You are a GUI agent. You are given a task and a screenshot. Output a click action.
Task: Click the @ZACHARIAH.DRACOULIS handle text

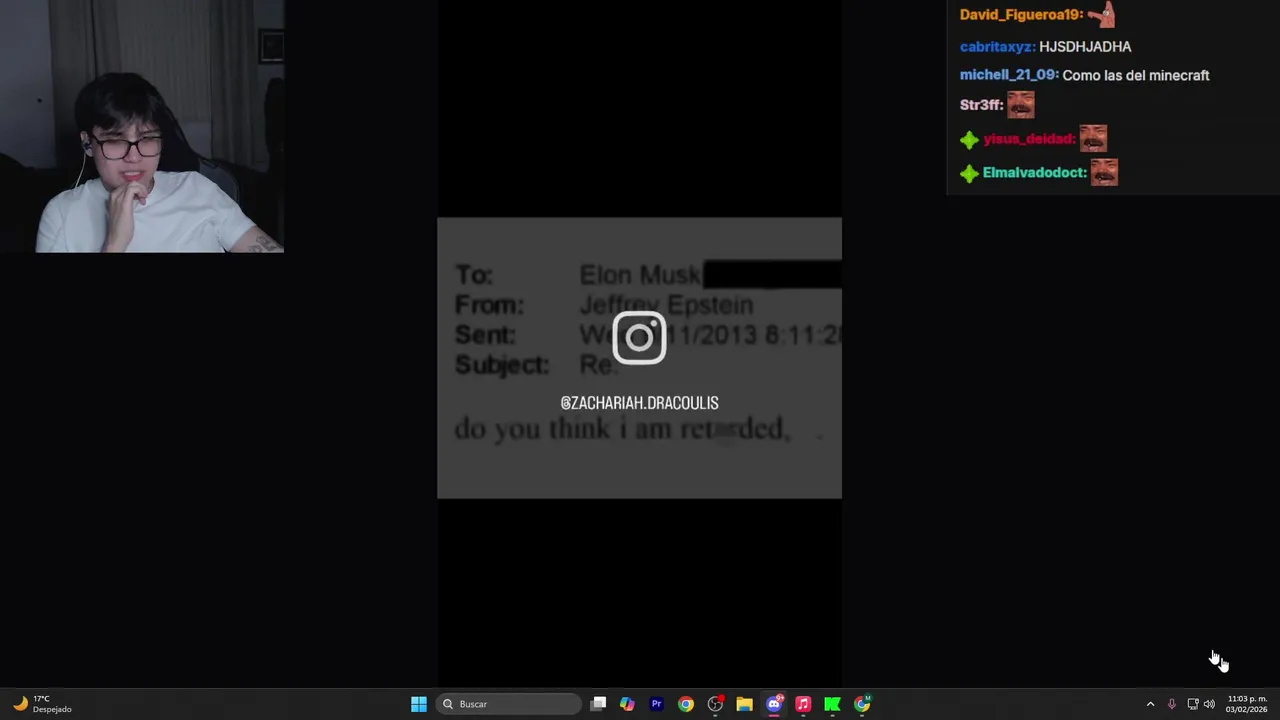tap(639, 403)
